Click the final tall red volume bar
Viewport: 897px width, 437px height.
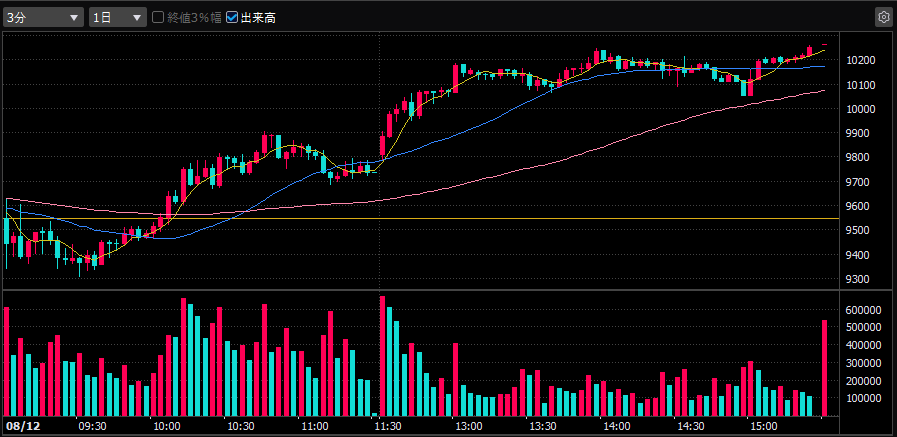click(825, 368)
